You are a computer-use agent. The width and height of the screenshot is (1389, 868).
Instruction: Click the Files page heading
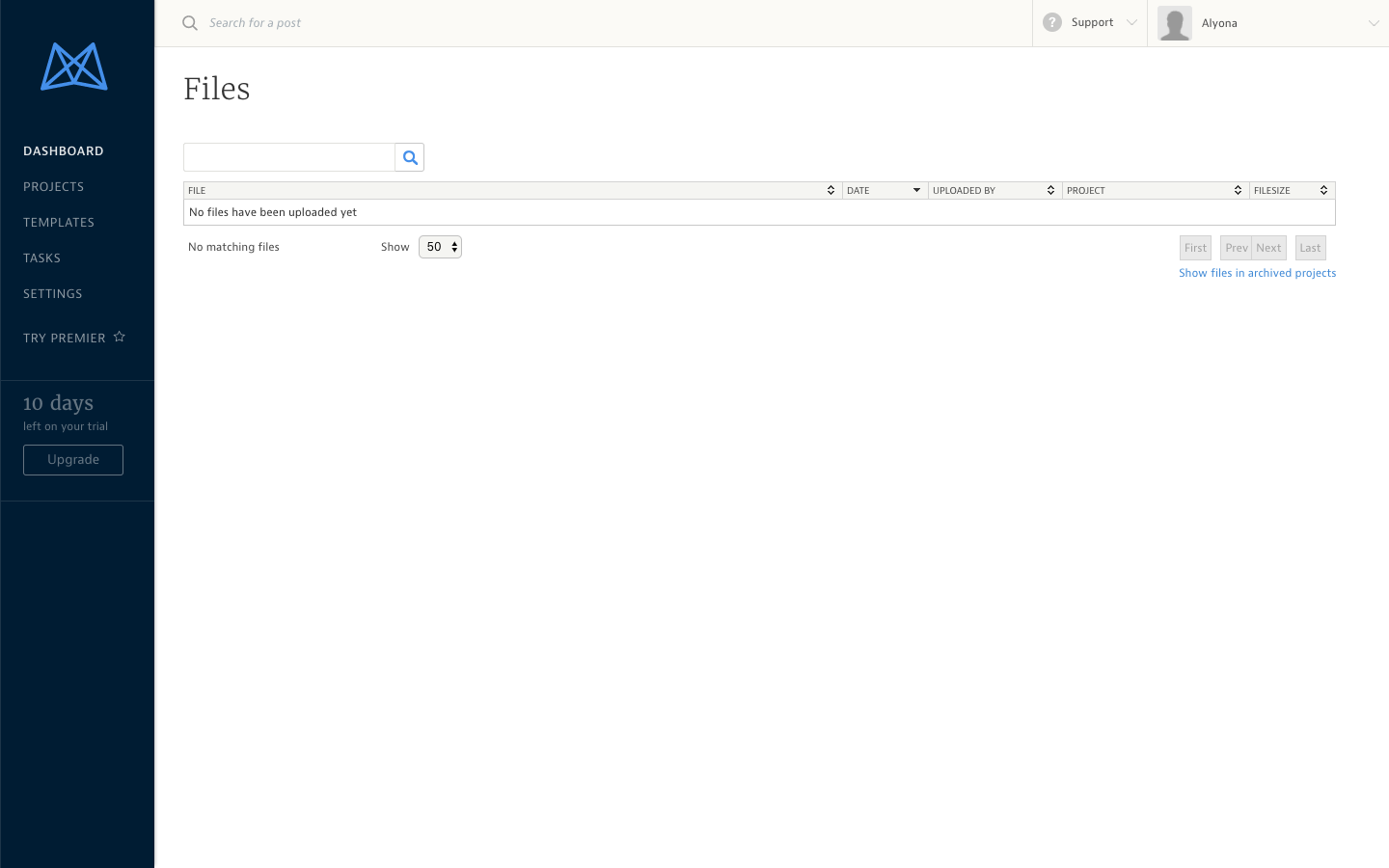217,89
